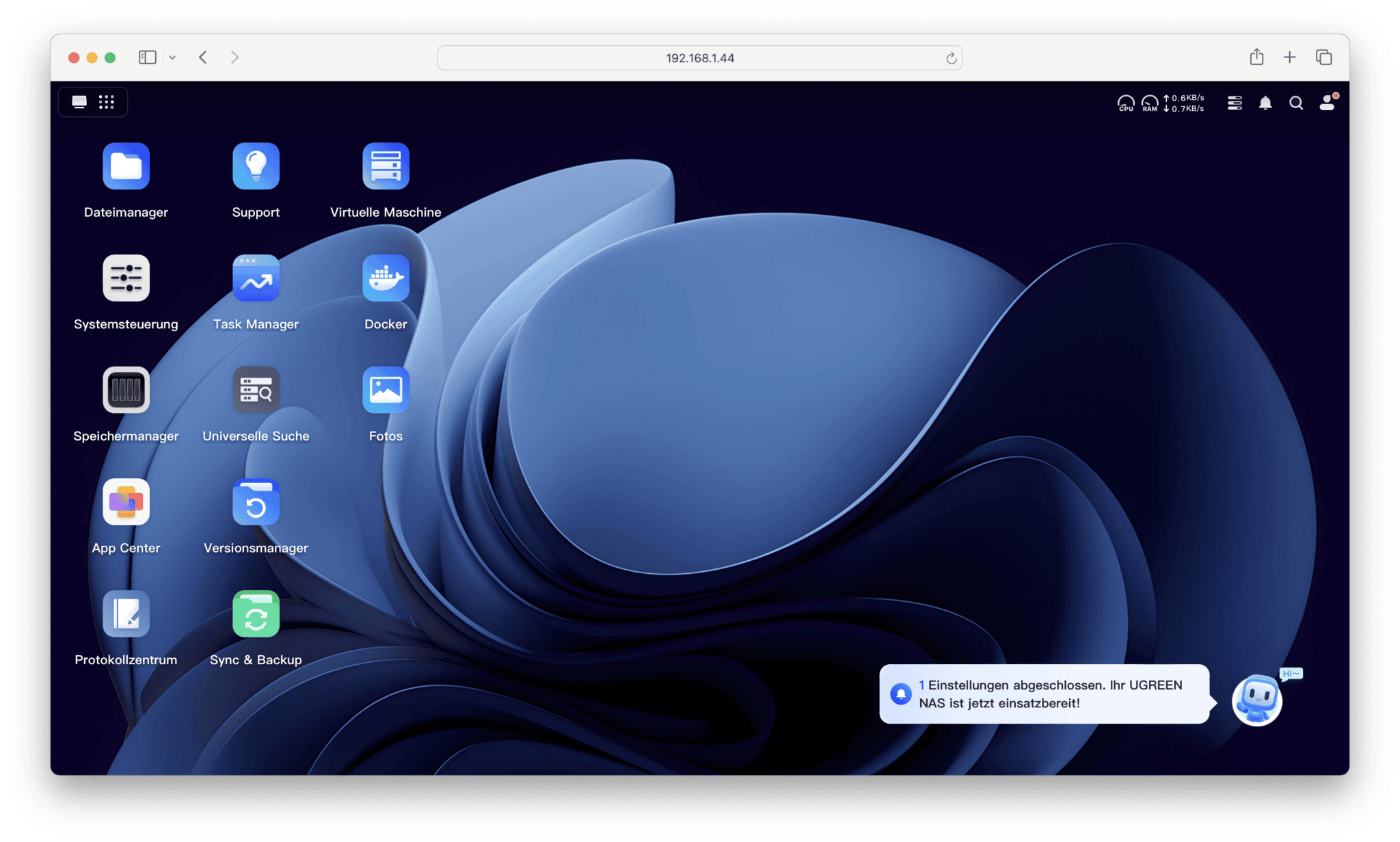Click the 192.168.1.44 address bar
This screenshot has width=1400, height=842.
pos(700,58)
